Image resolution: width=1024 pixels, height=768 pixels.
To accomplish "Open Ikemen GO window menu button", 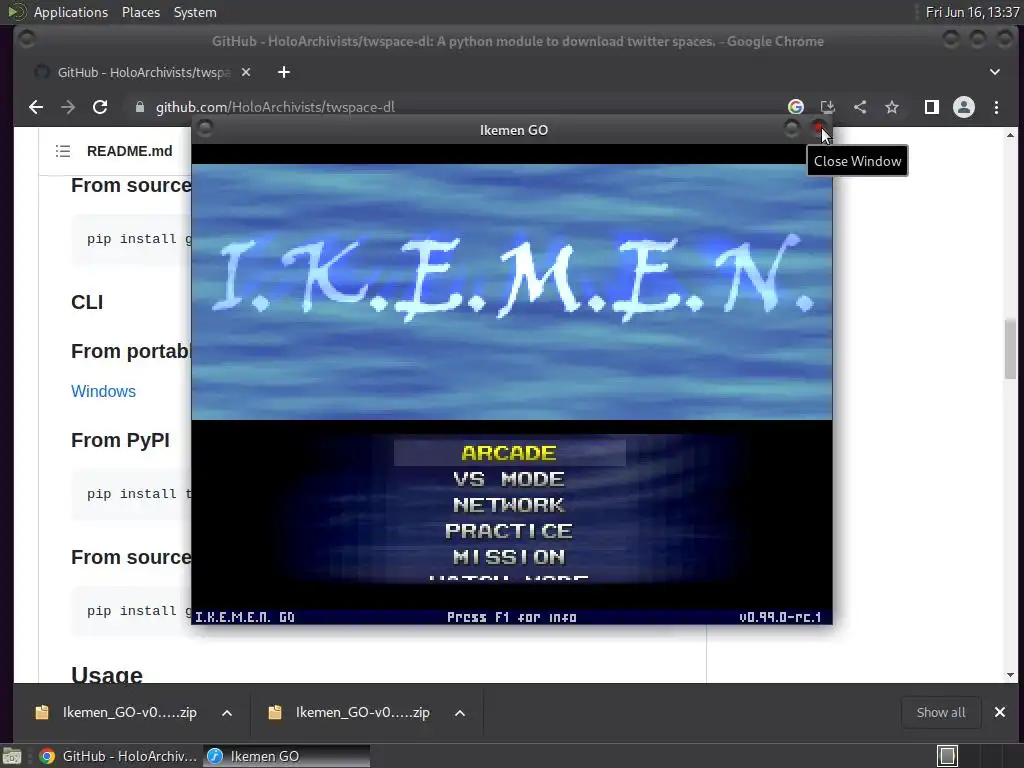I will (x=205, y=129).
